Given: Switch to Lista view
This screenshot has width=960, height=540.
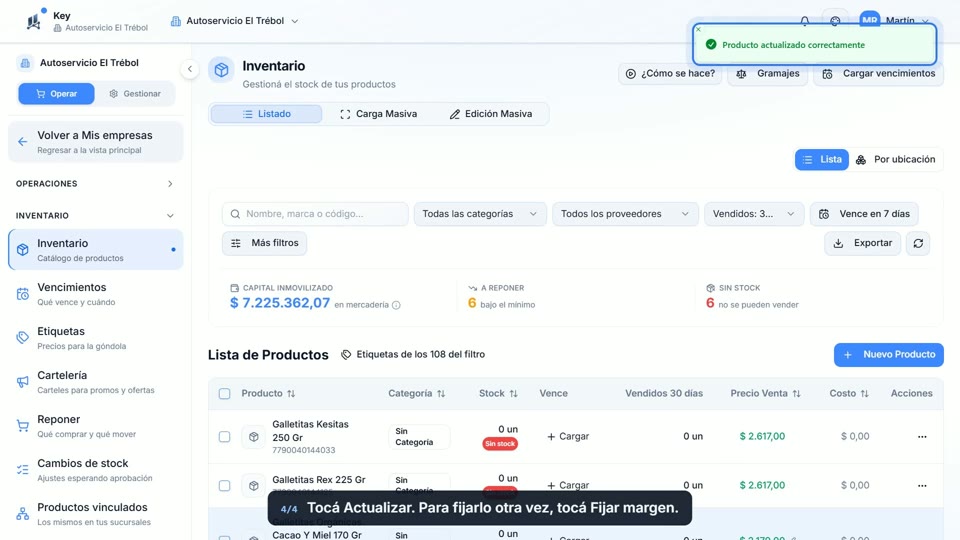Looking at the screenshot, I should [x=822, y=160].
